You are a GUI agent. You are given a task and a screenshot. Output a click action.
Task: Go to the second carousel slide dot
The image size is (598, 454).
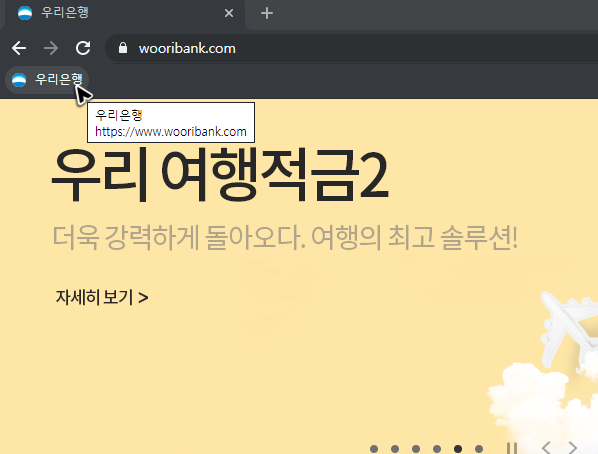pos(395,449)
